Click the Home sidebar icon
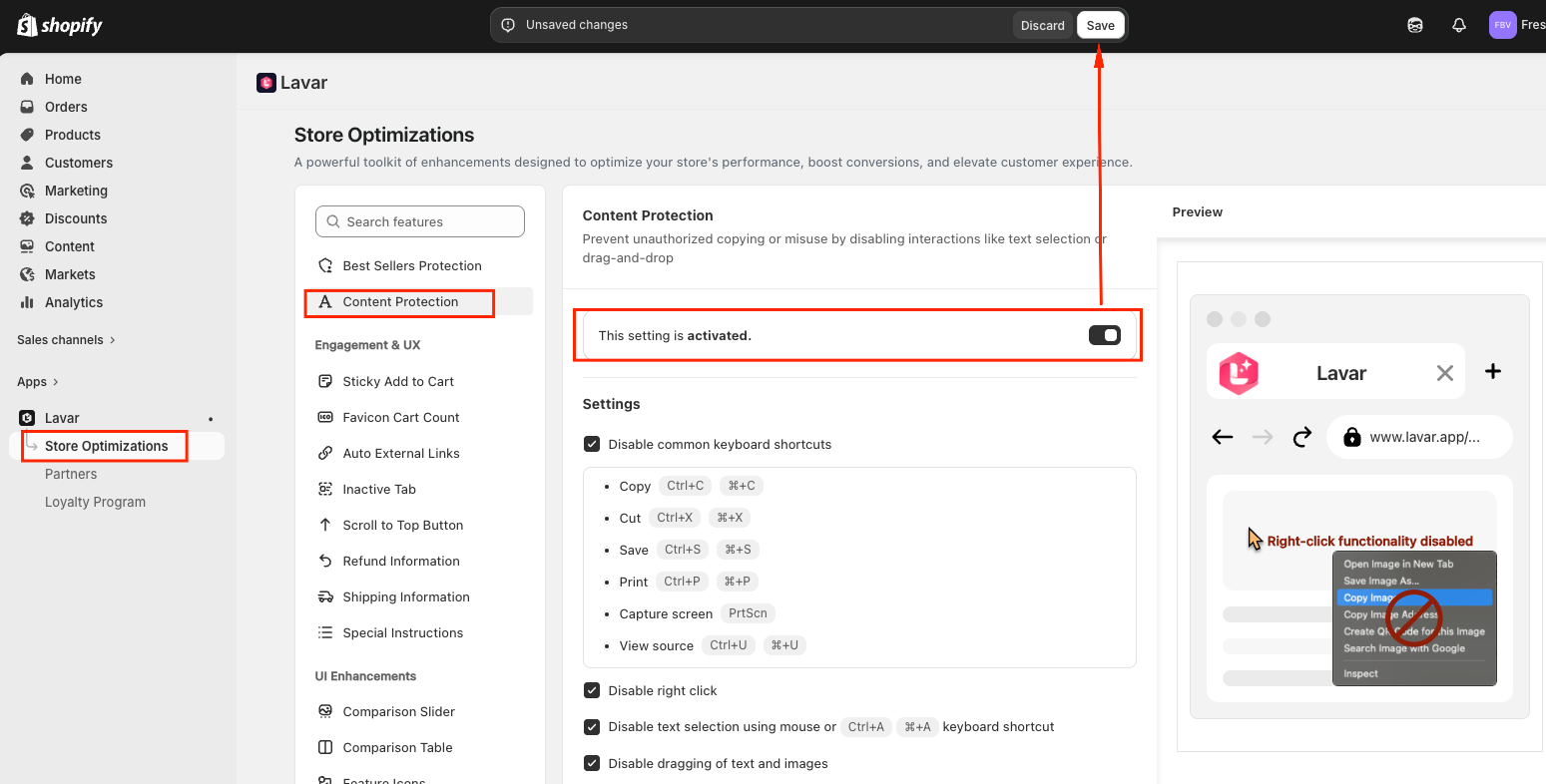 coord(27,79)
